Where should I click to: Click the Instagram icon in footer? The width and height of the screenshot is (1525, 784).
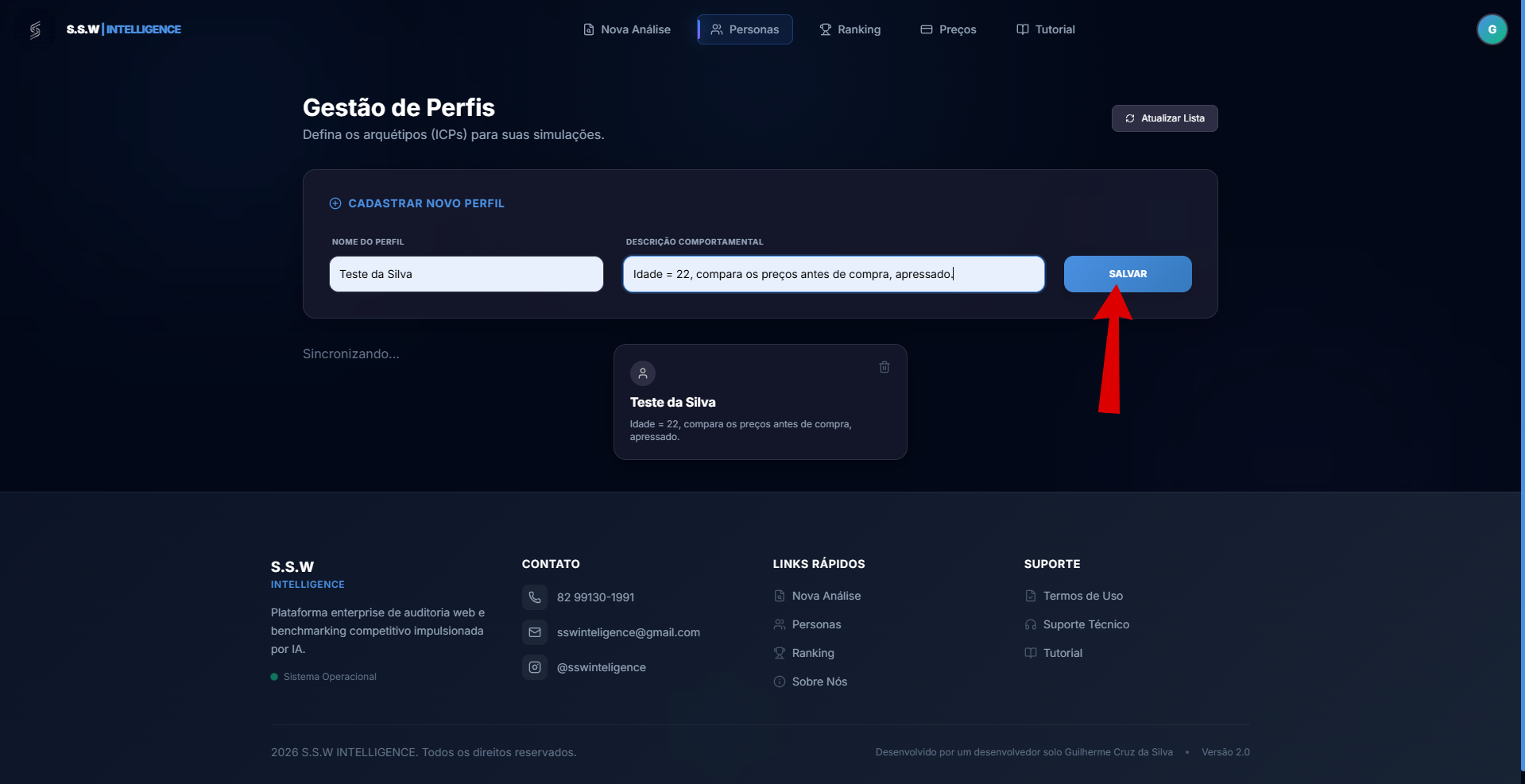(535, 667)
